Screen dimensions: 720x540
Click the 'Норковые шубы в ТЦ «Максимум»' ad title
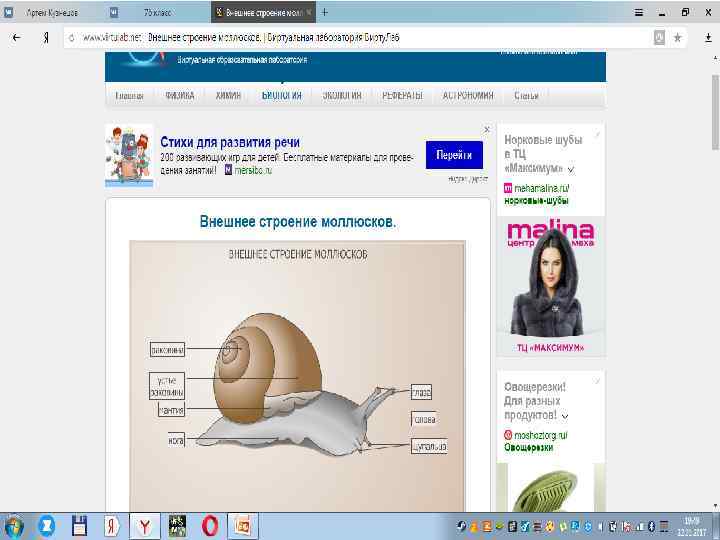click(x=543, y=153)
